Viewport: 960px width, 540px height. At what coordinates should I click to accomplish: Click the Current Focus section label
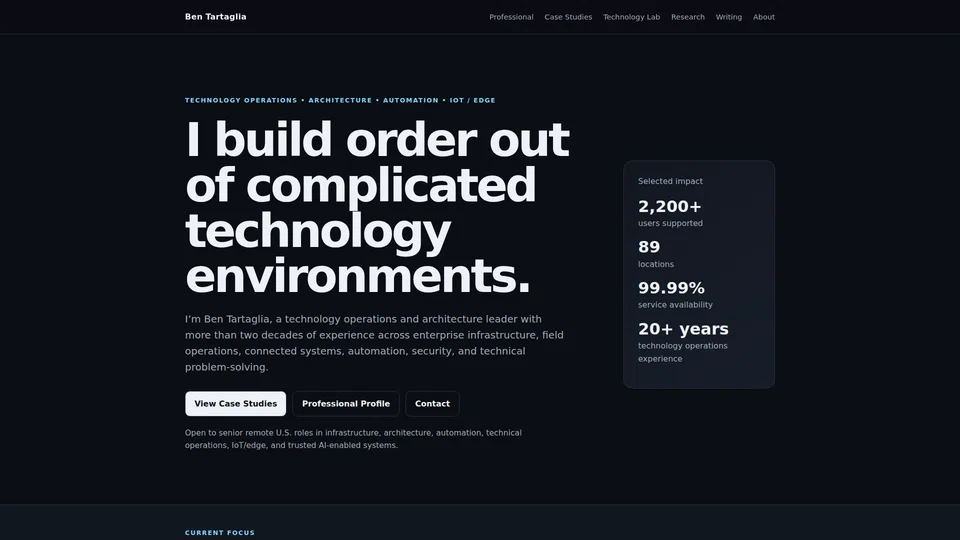tap(220, 533)
